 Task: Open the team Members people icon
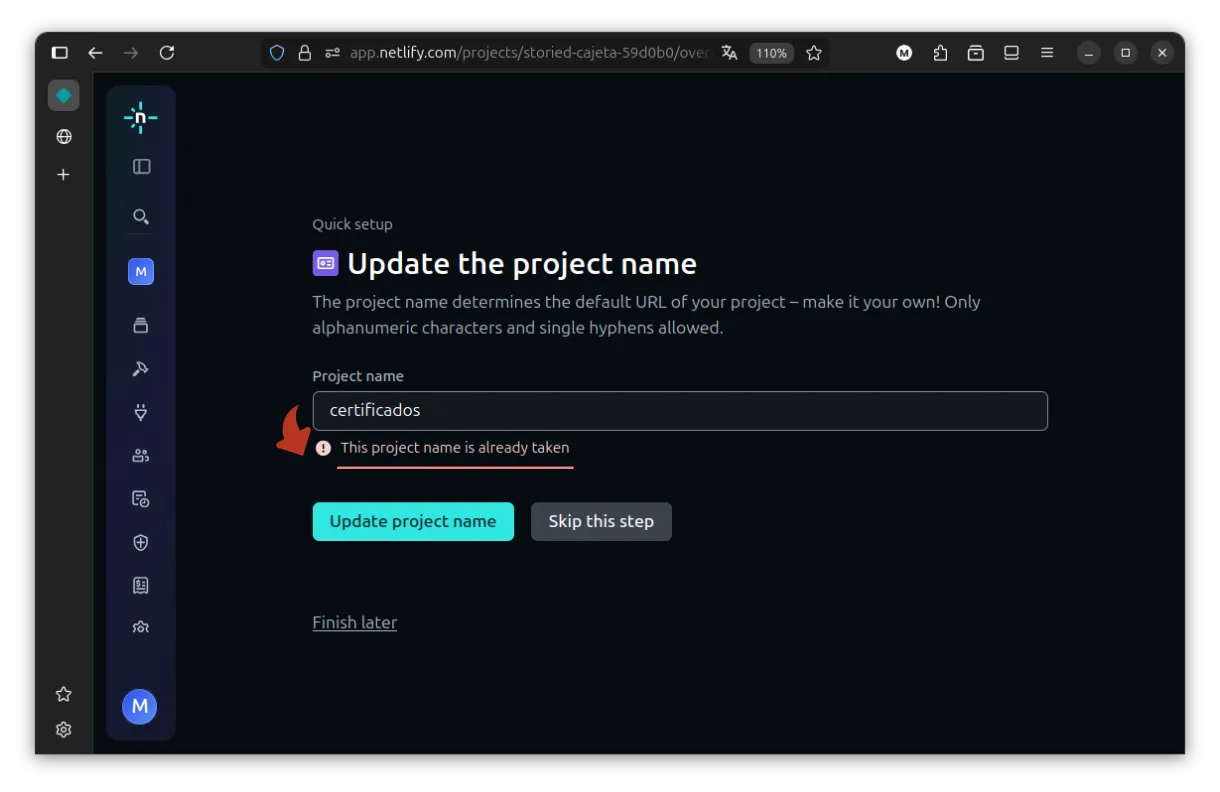(141, 456)
